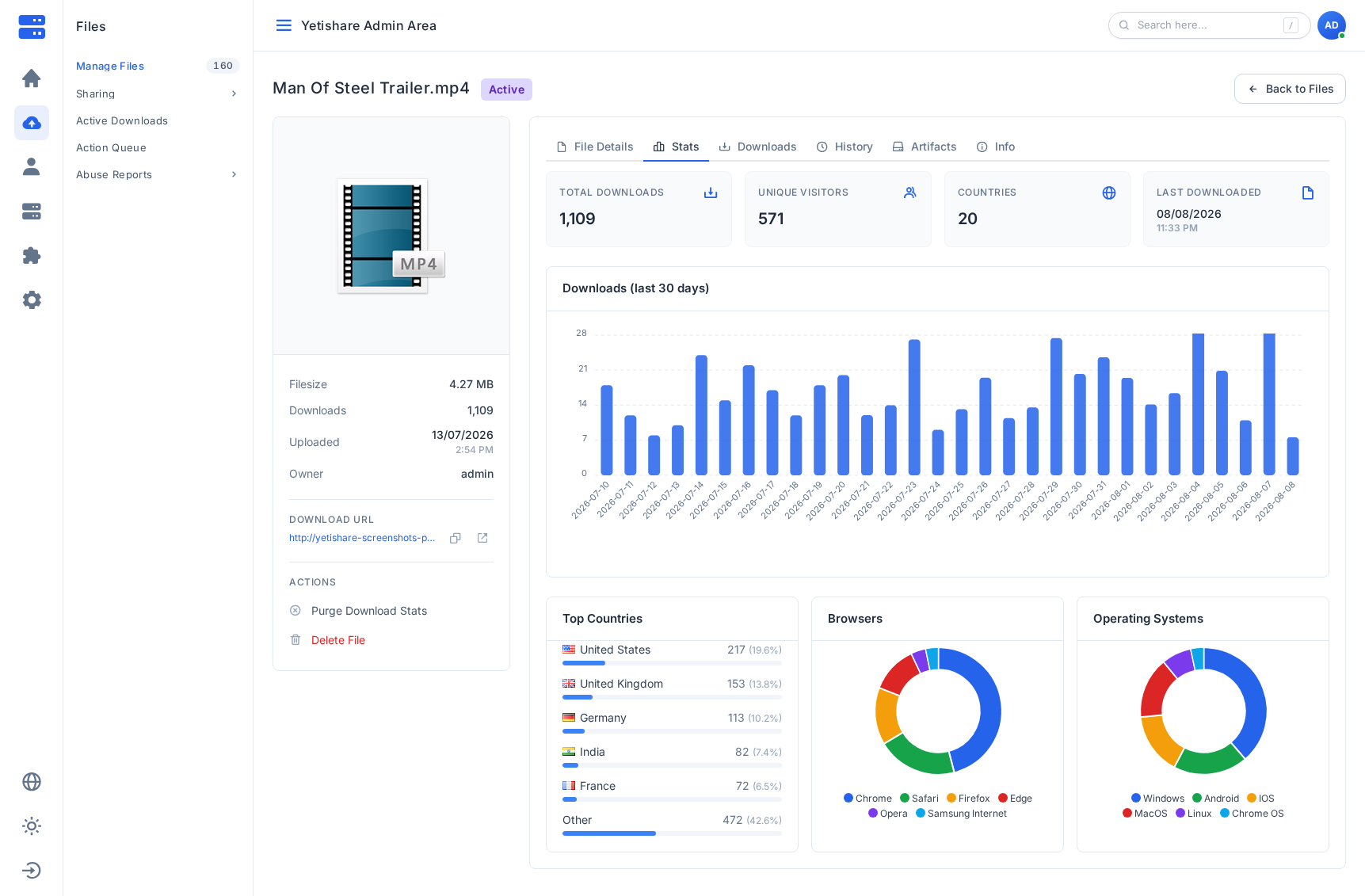Open the plugins puzzle-piece icon
Screen dimensions: 1365x896
tap(32, 256)
